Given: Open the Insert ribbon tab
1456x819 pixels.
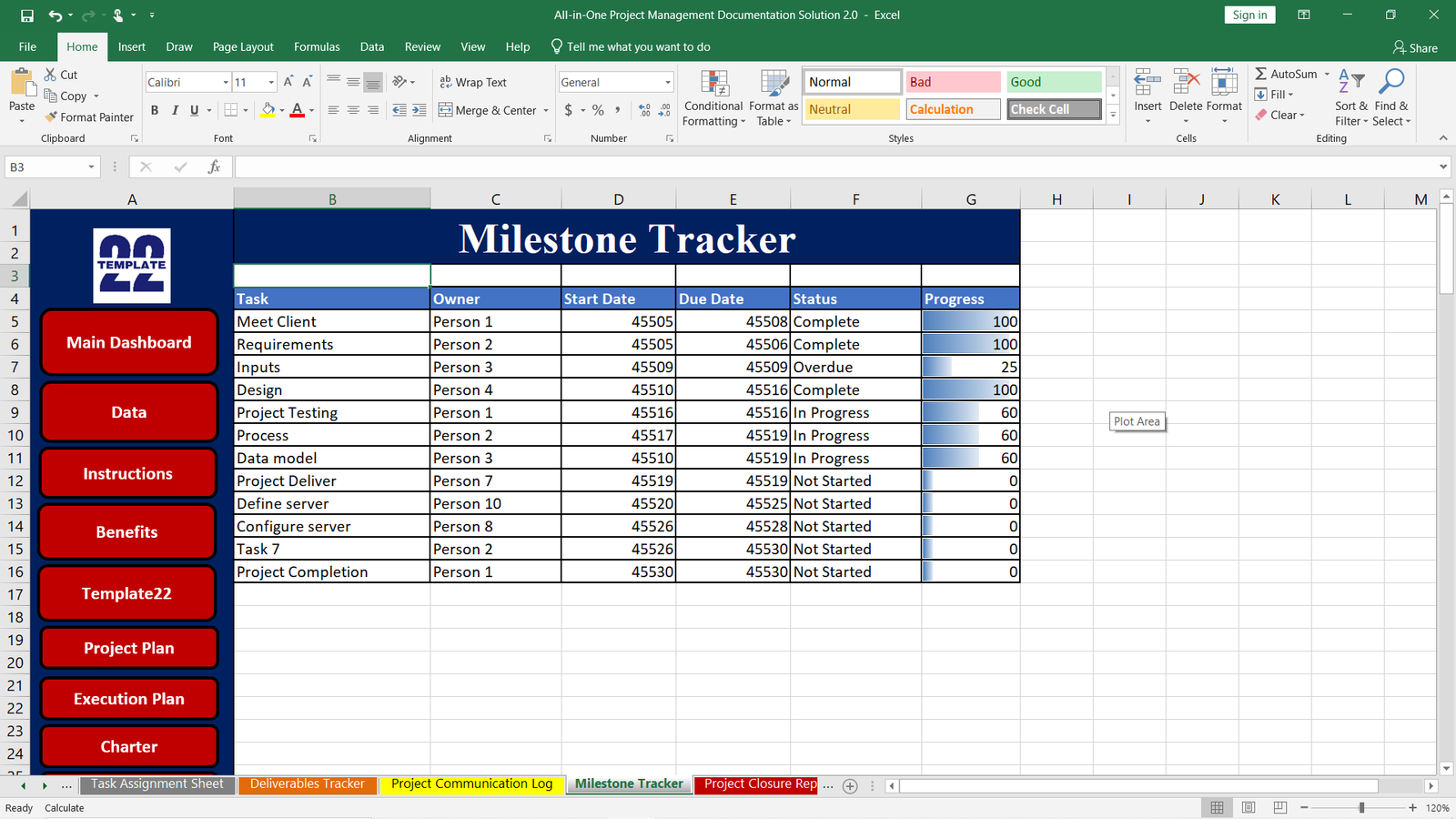Looking at the screenshot, I should [x=132, y=46].
